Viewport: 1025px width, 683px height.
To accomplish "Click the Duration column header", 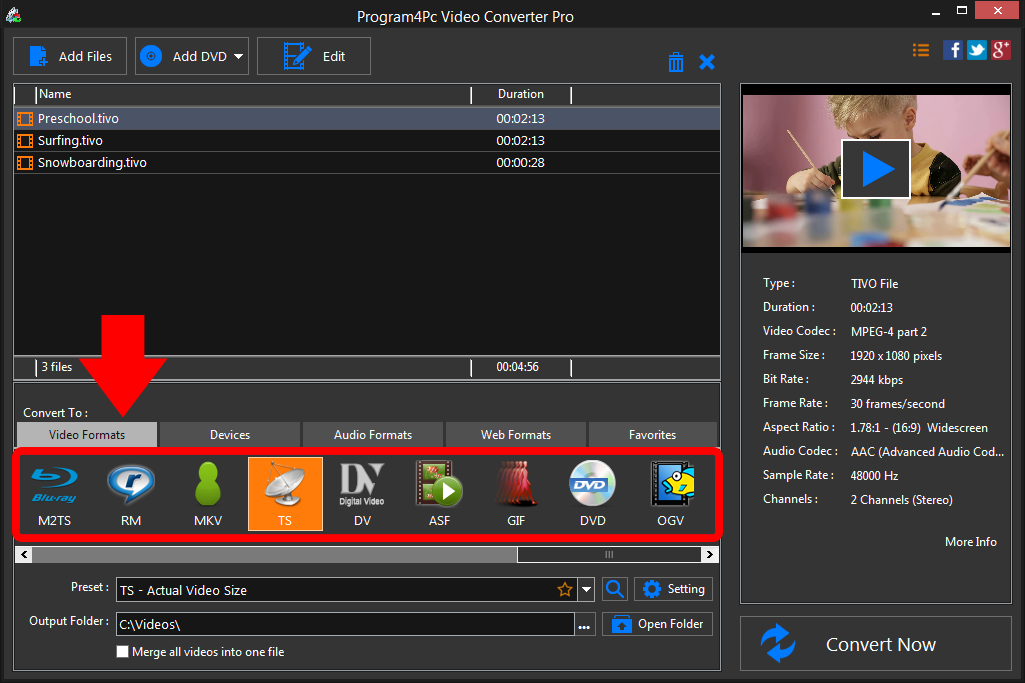I will (521, 94).
